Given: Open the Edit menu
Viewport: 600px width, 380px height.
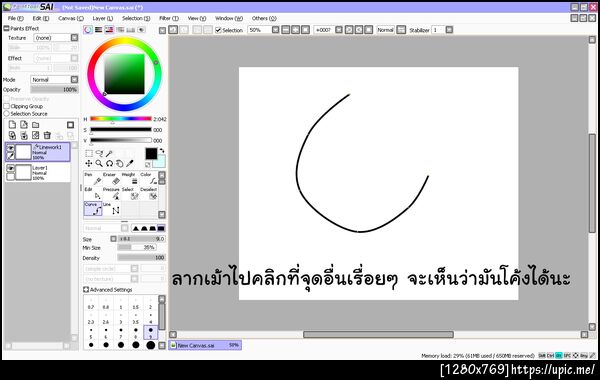Looking at the screenshot, I should pos(41,18).
